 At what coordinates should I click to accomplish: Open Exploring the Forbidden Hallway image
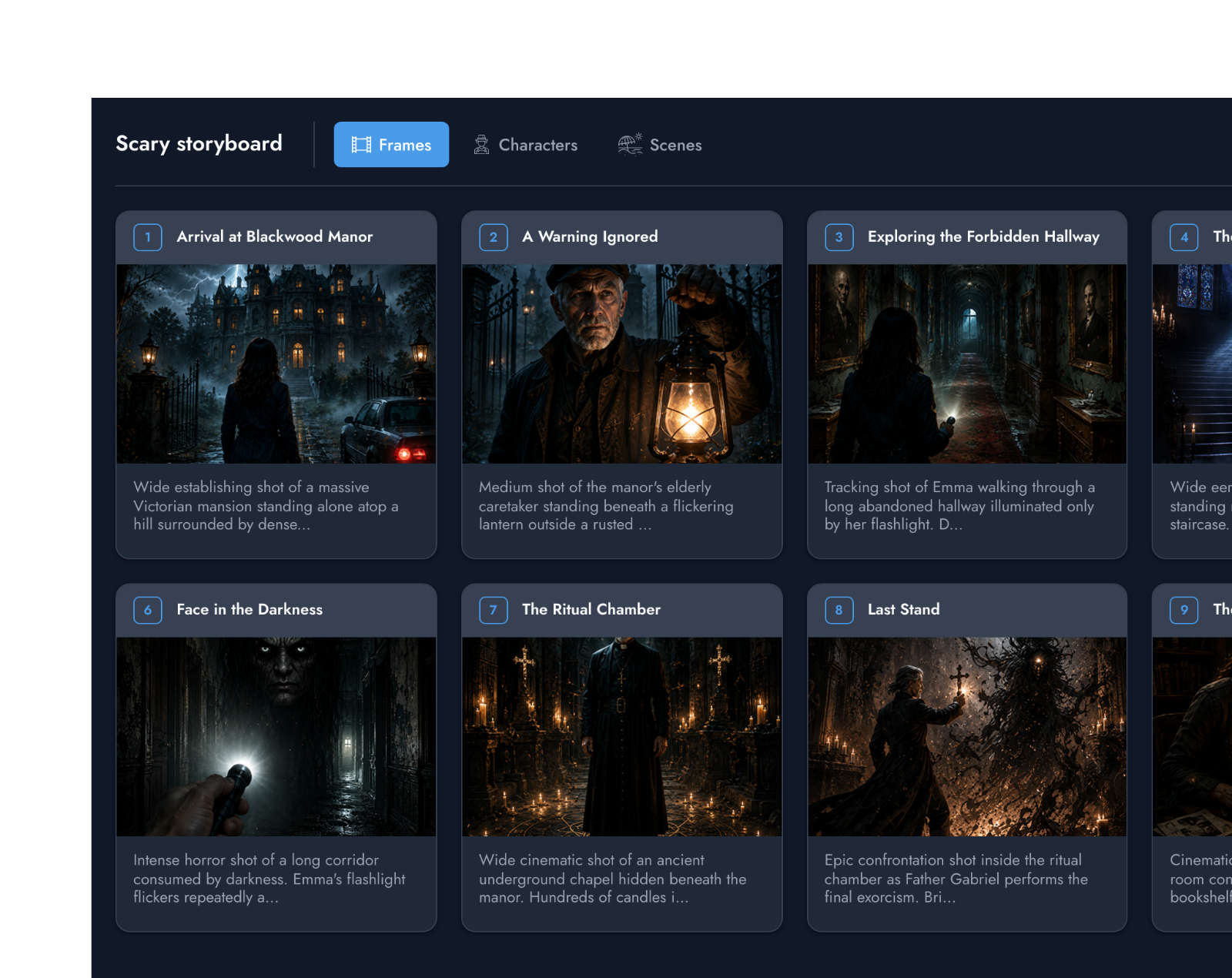[x=967, y=364]
